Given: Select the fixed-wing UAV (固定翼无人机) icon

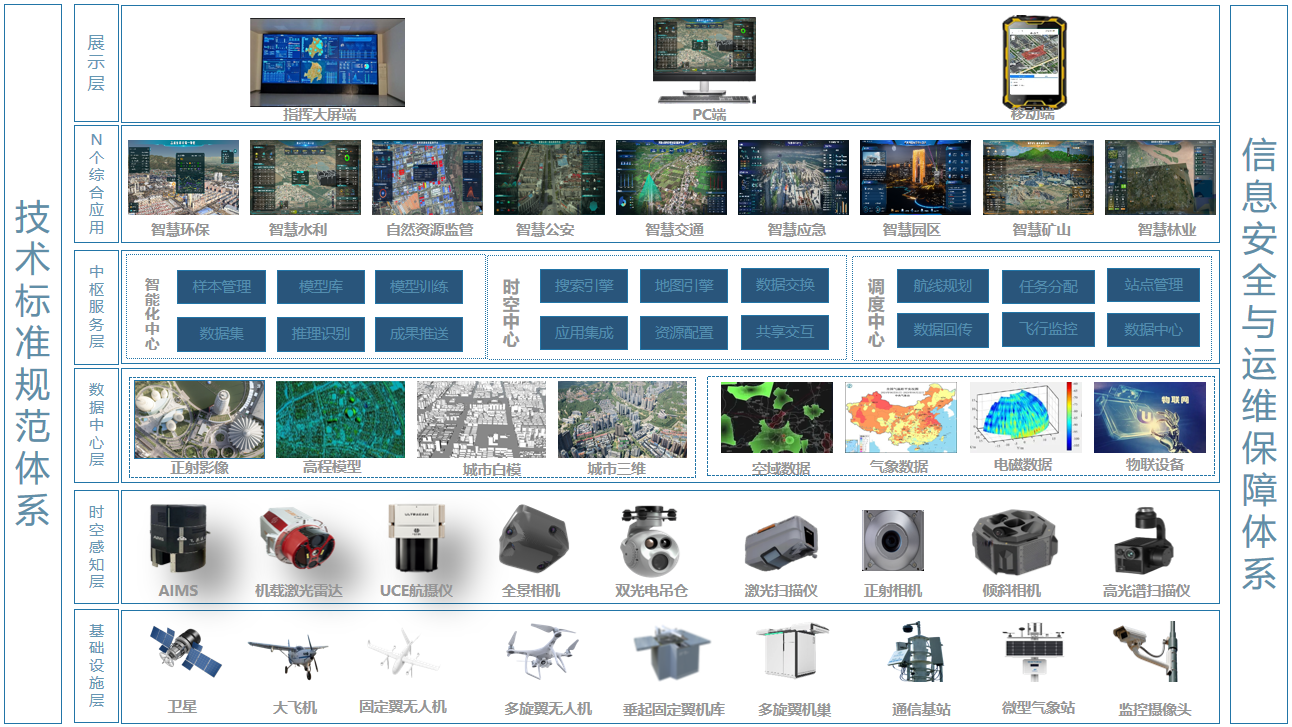Looking at the screenshot, I should coord(402,656).
